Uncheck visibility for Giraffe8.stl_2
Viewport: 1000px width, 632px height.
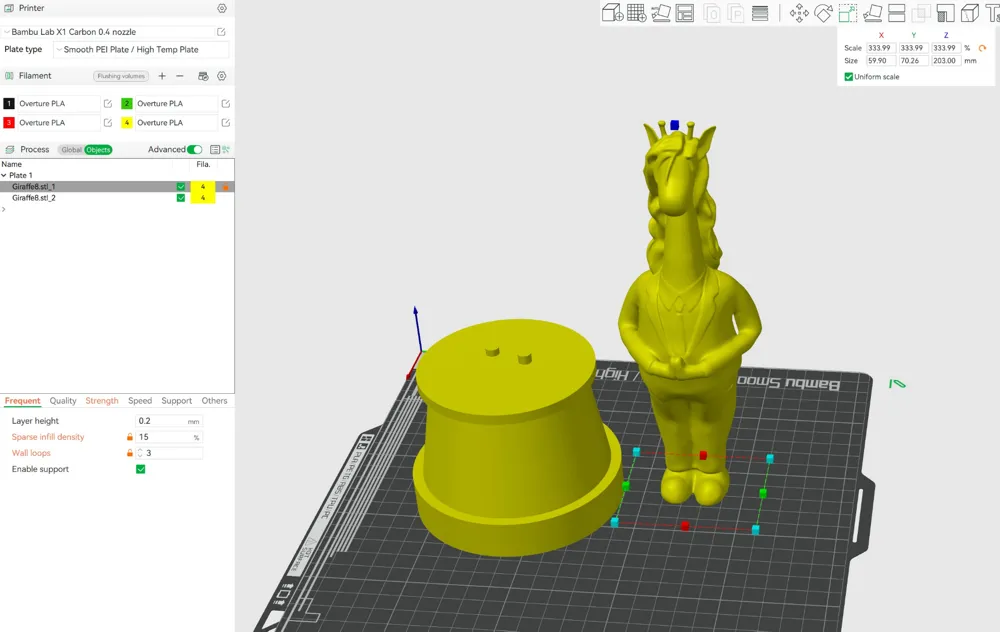(181, 197)
